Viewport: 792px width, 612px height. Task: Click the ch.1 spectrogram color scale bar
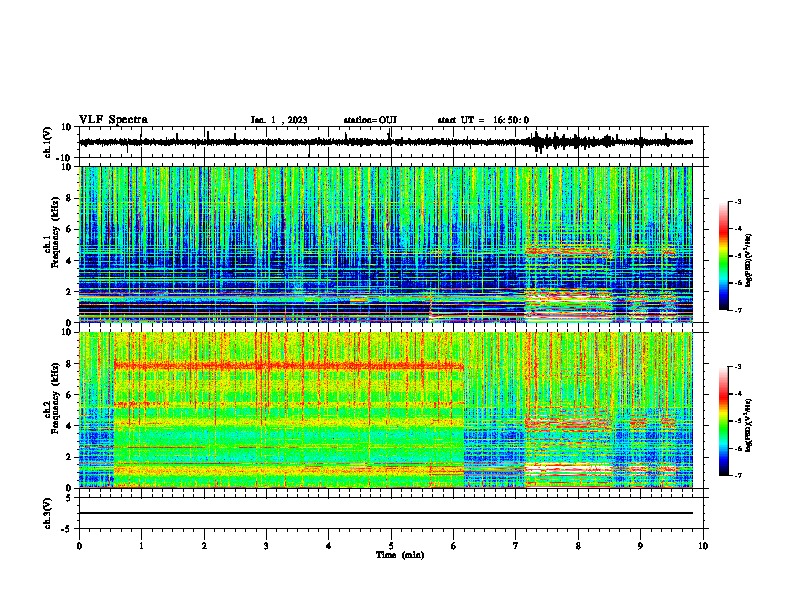click(x=723, y=256)
